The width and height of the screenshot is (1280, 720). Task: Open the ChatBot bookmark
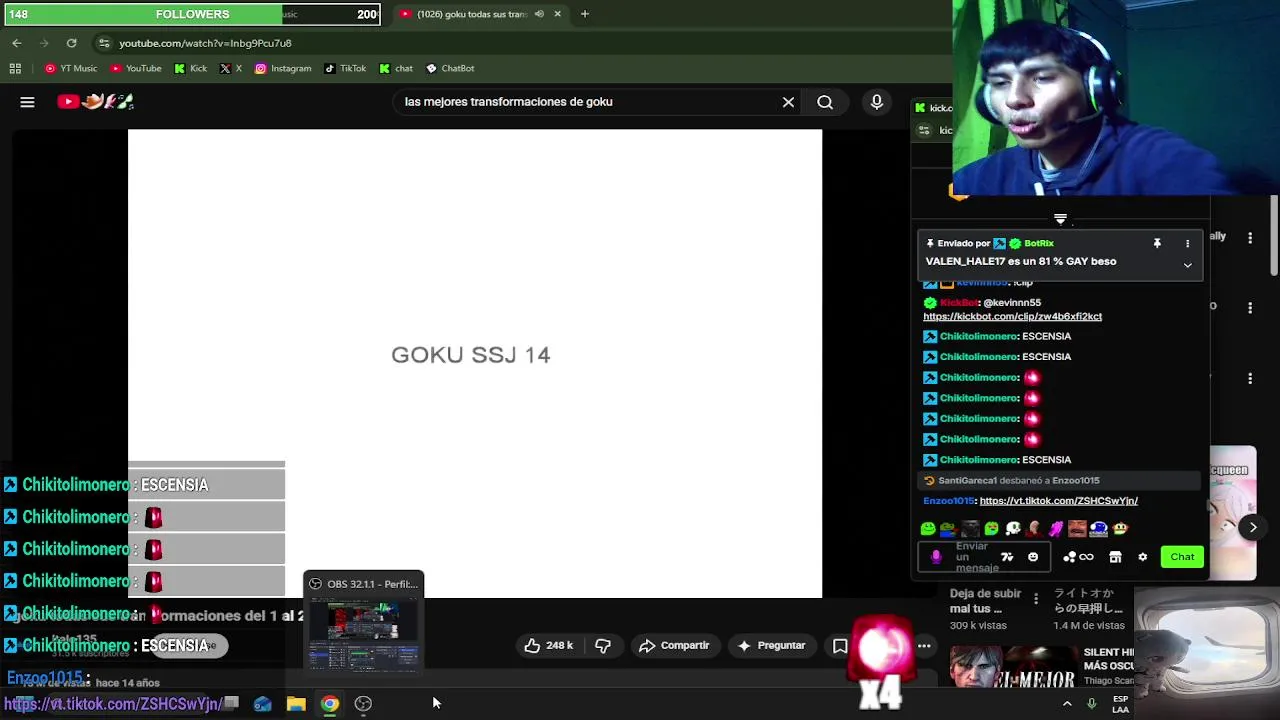coord(450,68)
